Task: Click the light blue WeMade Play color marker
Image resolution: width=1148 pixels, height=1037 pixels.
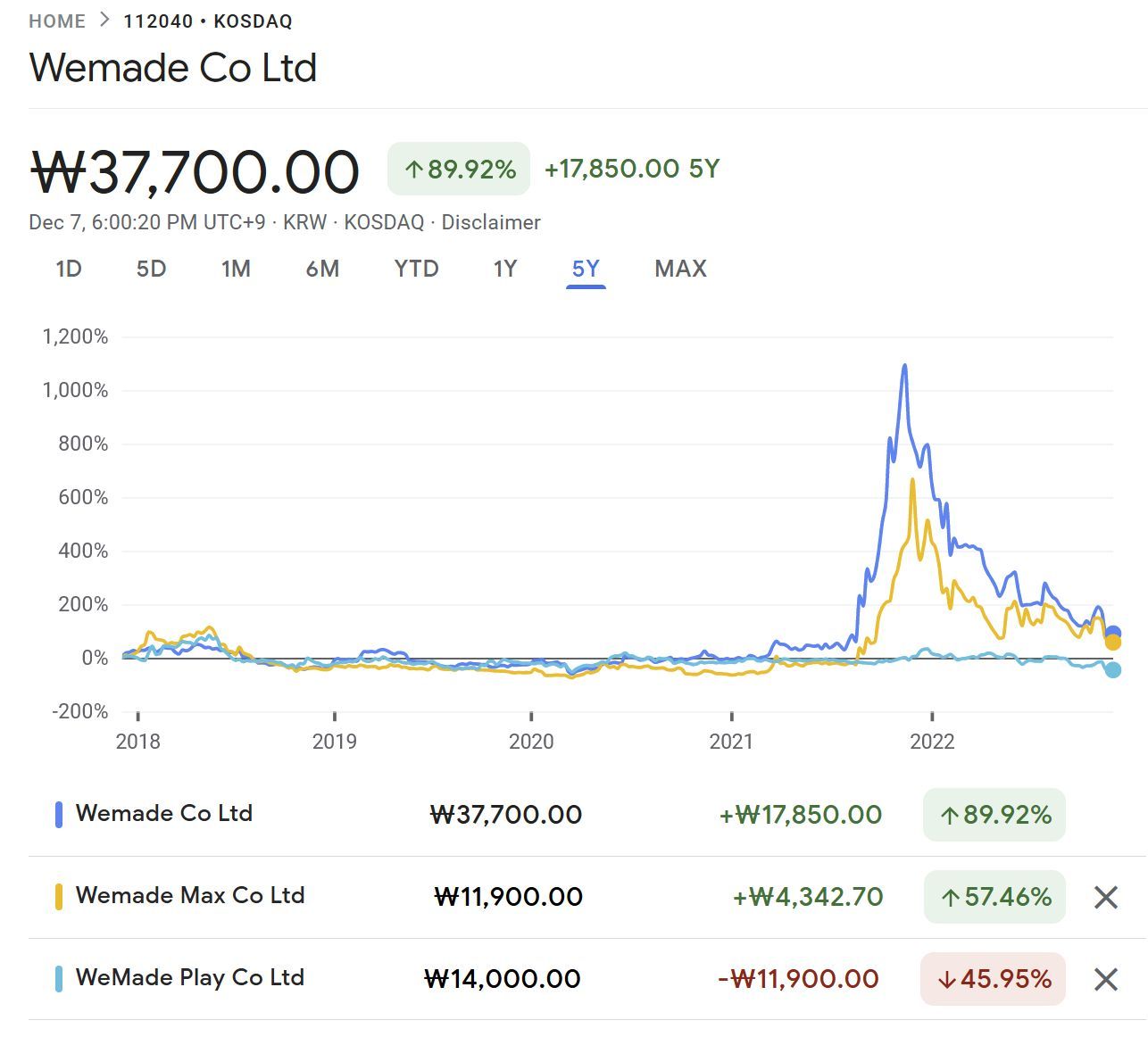Action: point(59,978)
